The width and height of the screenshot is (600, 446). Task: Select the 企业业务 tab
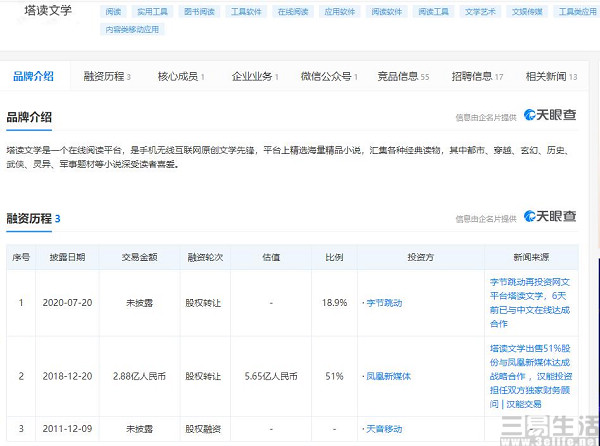255,76
